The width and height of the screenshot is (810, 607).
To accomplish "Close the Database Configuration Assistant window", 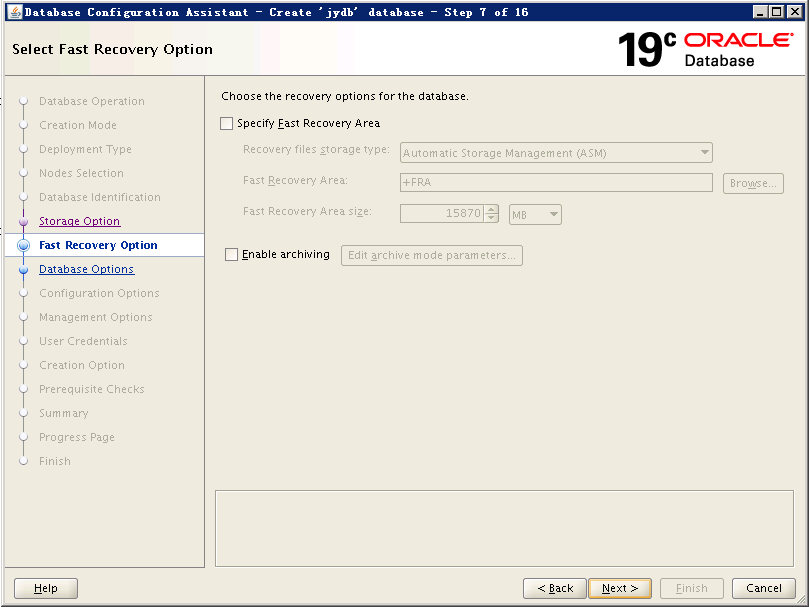I will pos(794,12).
